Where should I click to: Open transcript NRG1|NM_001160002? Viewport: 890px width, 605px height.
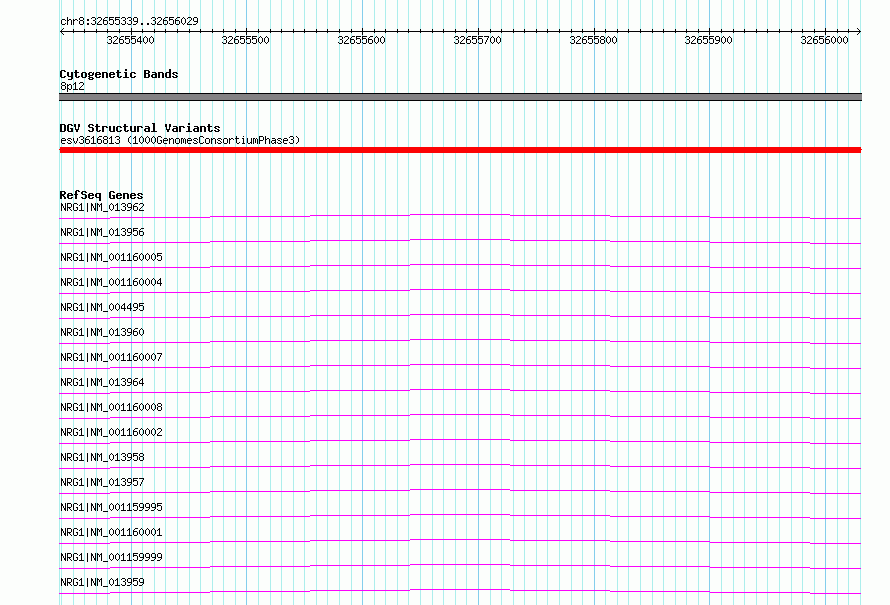click(111, 432)
